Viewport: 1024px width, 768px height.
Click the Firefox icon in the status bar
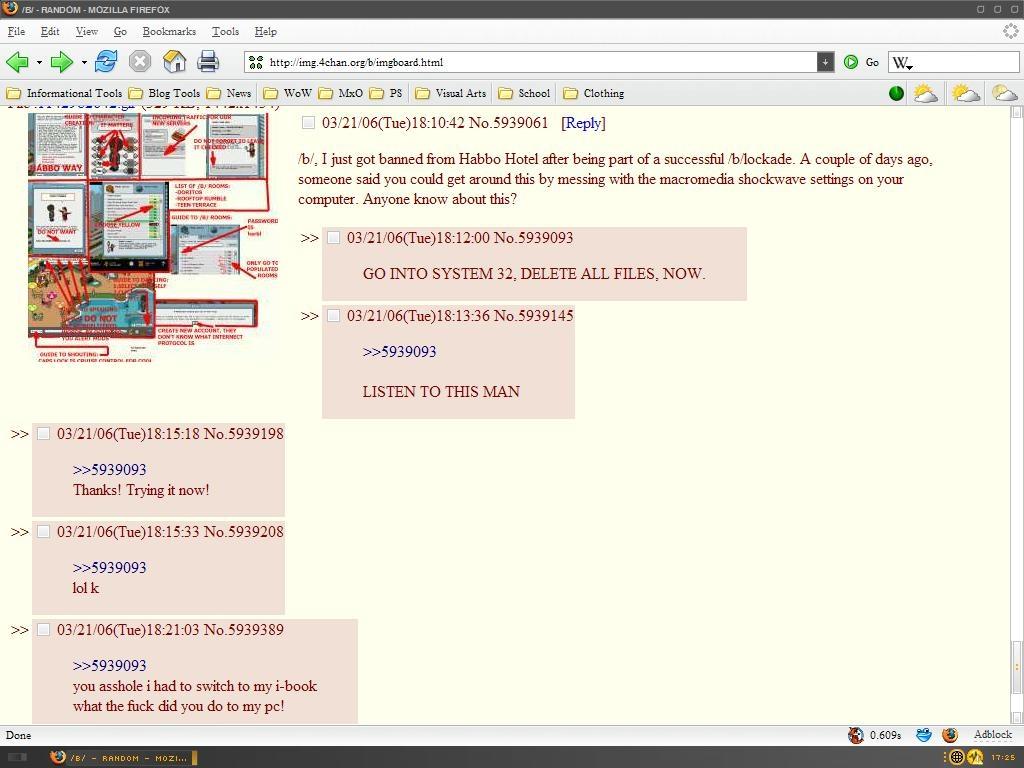click(948, 734)
